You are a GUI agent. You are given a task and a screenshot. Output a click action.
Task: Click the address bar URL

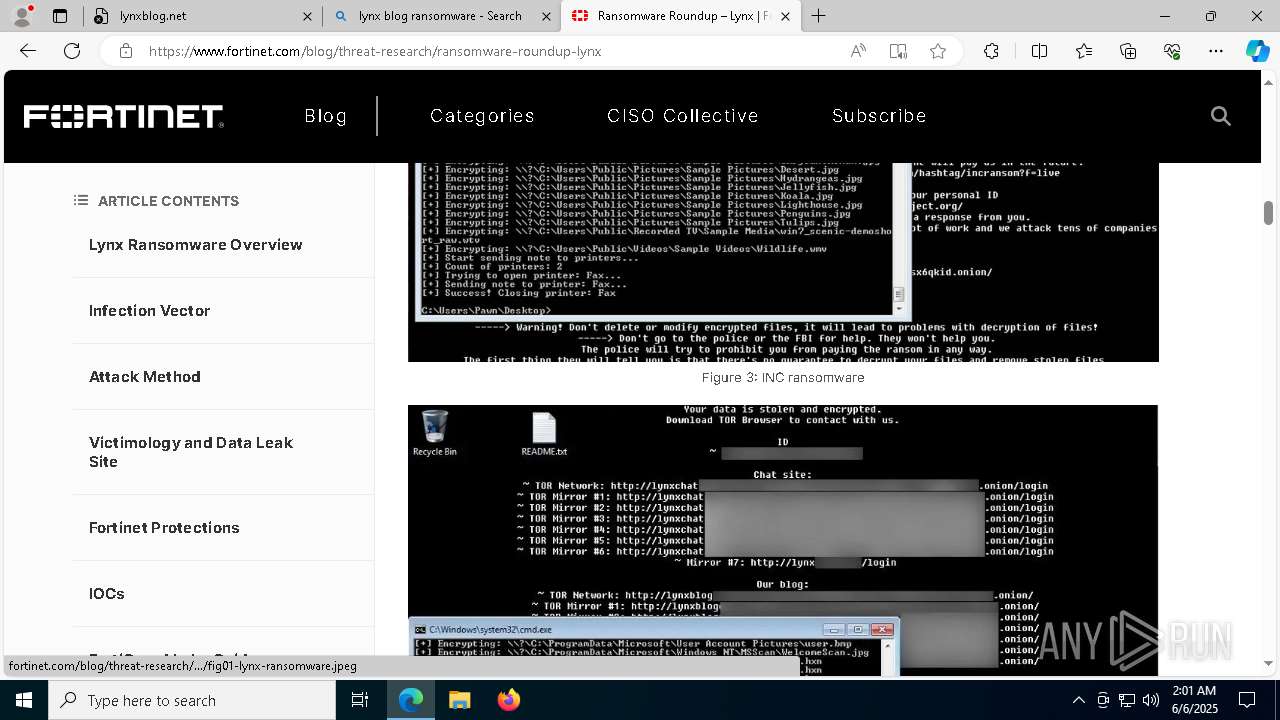click(375, 51)
